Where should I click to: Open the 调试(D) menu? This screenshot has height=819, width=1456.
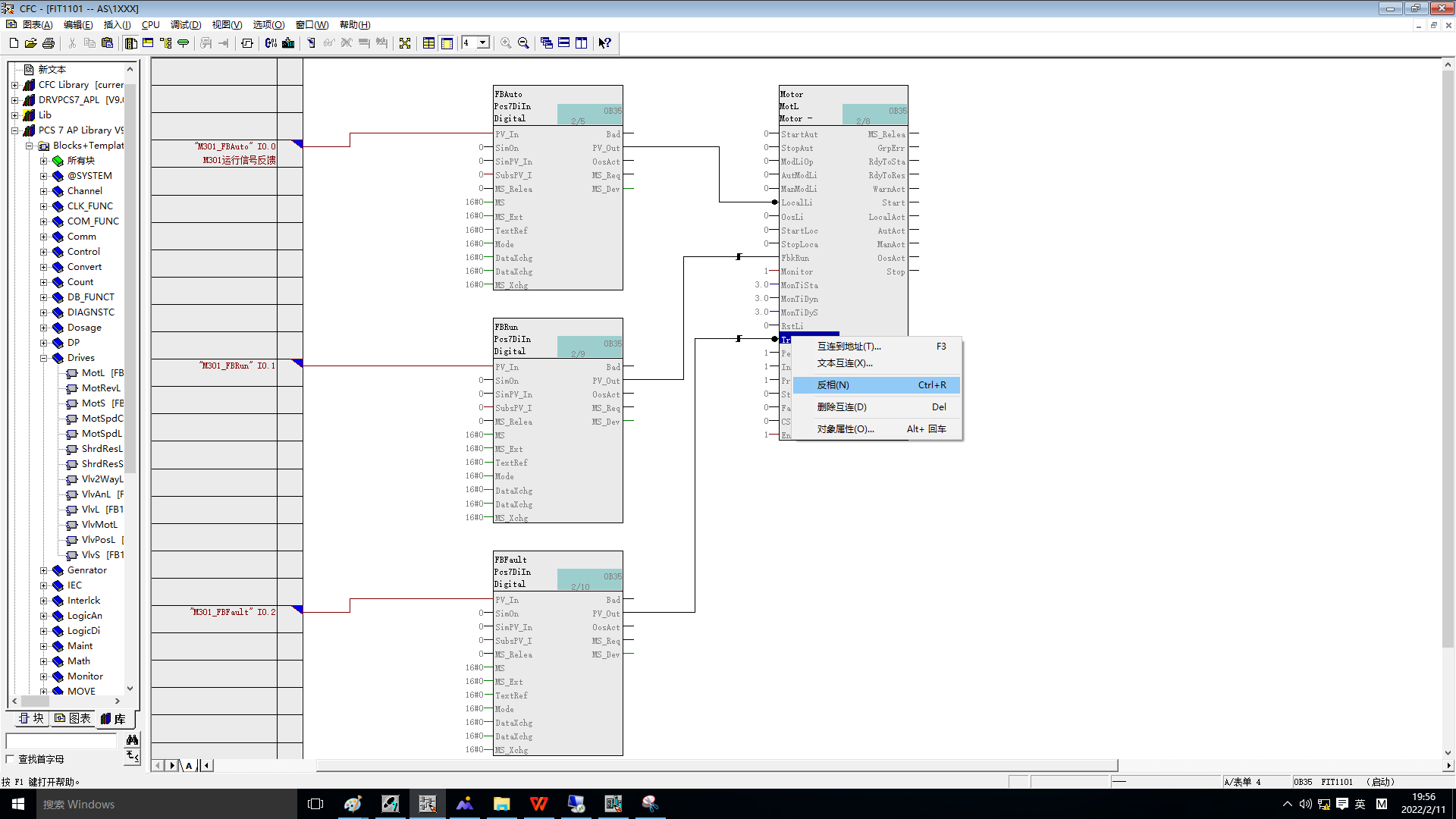point(186,25)
